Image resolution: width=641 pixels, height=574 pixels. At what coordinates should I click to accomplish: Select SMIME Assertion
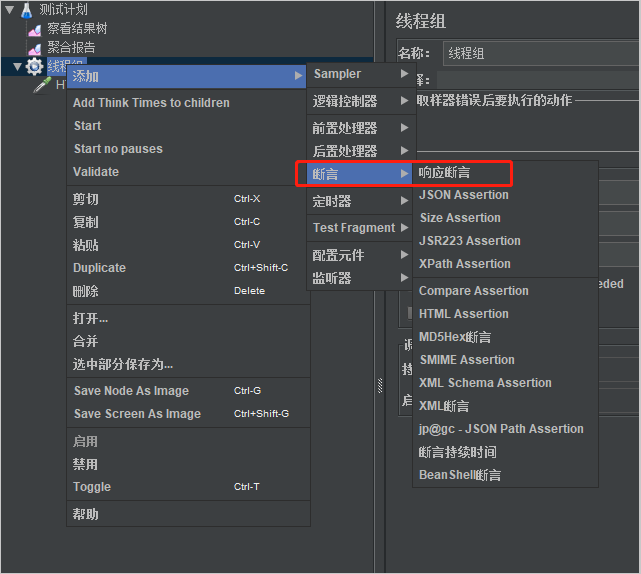coord(505,360)
